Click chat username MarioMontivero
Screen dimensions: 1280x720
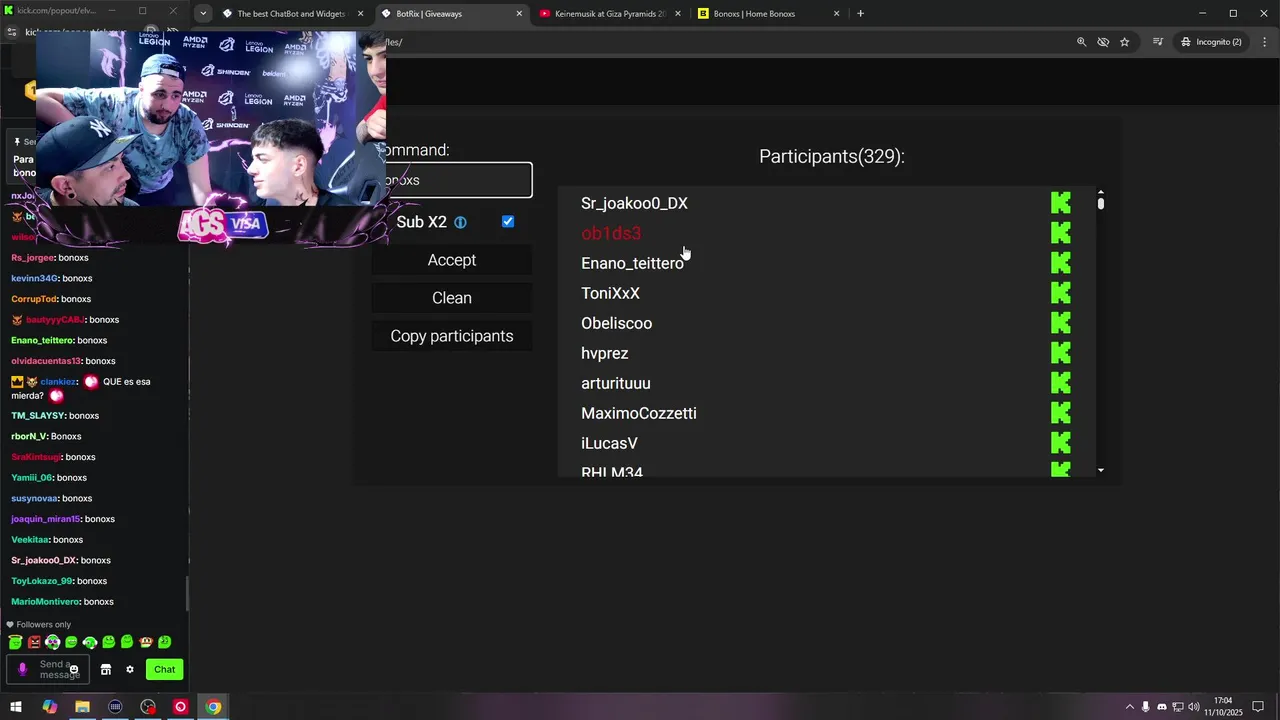click(x=45, y=602)
